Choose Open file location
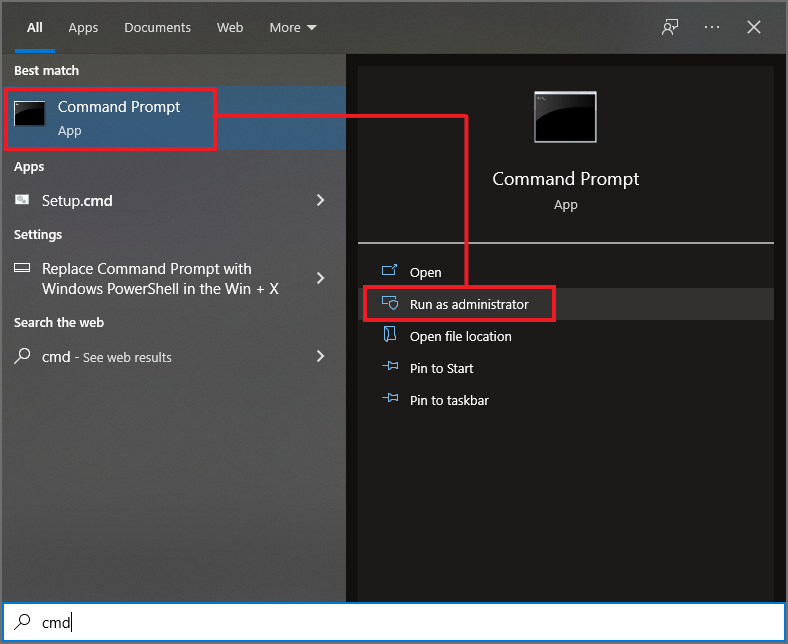The width and height of the screenshot is (788, 644). coord(566,336)
